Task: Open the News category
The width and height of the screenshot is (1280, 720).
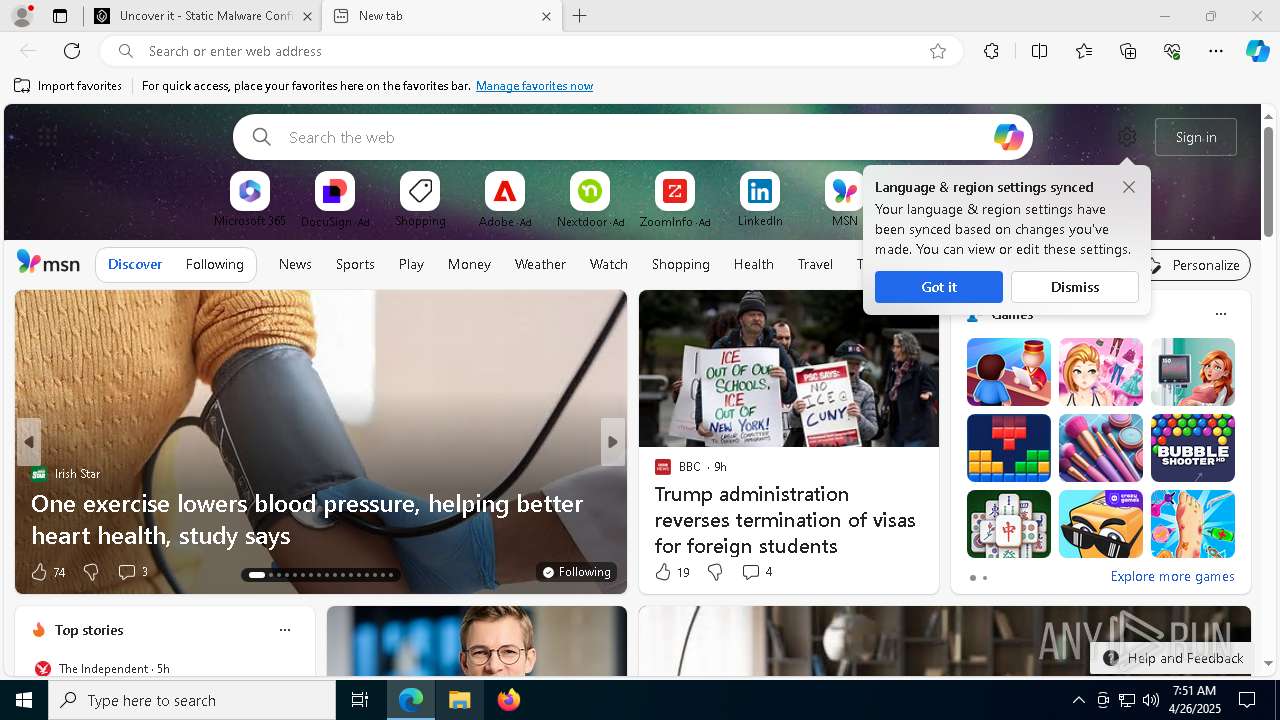Action: tap(295, 264)
